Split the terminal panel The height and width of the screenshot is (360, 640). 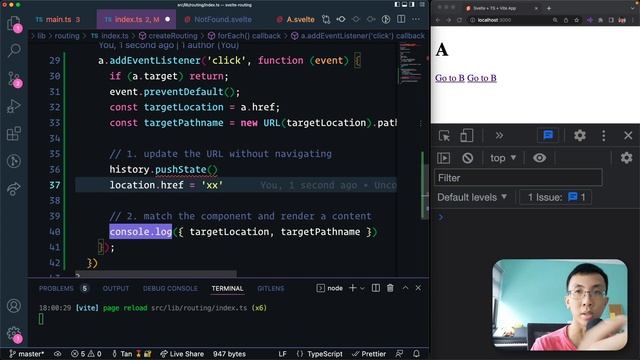[376, 288]
